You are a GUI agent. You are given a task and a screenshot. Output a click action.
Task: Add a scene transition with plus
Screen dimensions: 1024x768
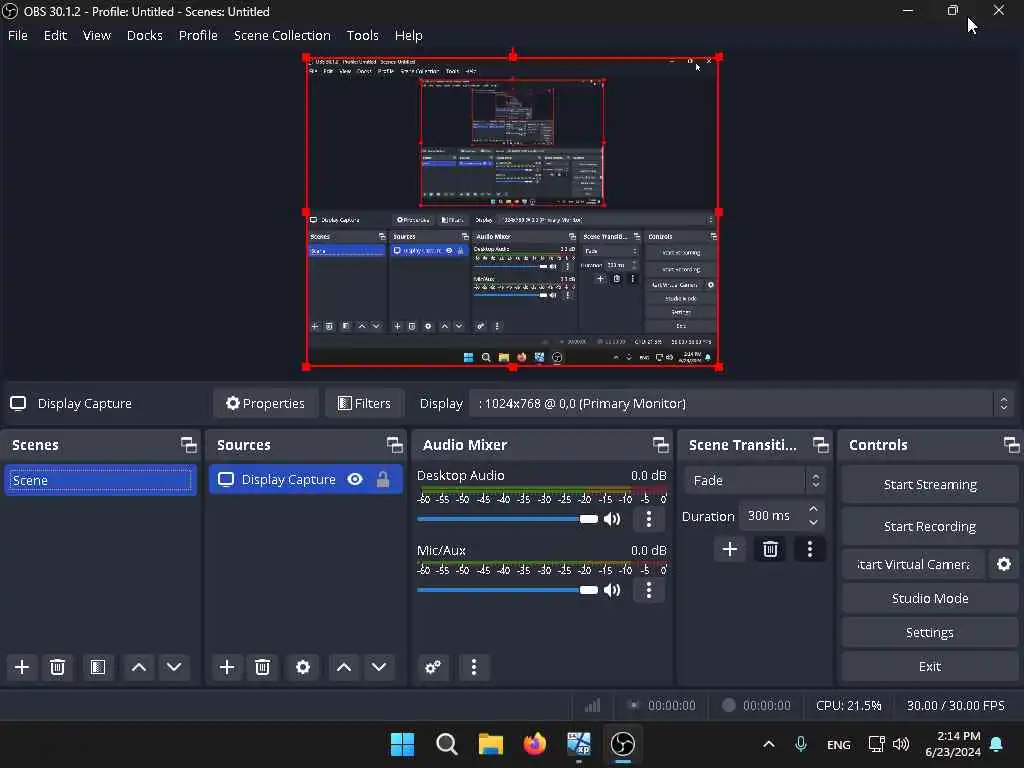point(730,549)
